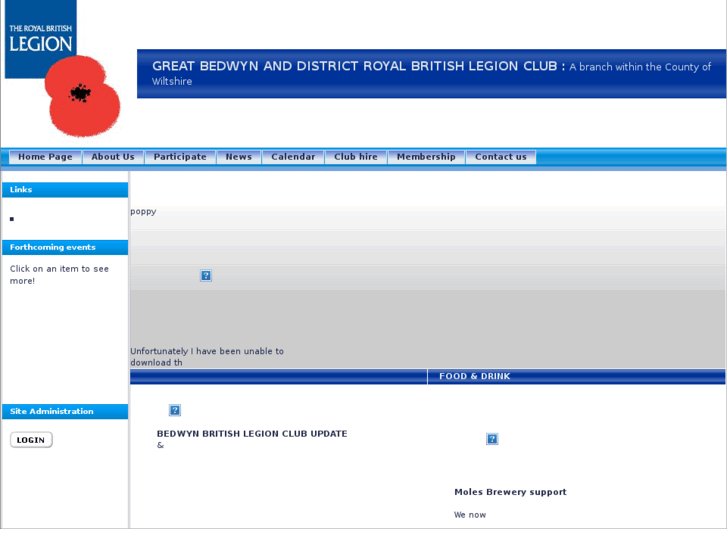Image resolution: width=727 pixels, height=545 pixels.
Task: Go to the About Us menu item
Action: pyautogui.click(x=113, y=157)
